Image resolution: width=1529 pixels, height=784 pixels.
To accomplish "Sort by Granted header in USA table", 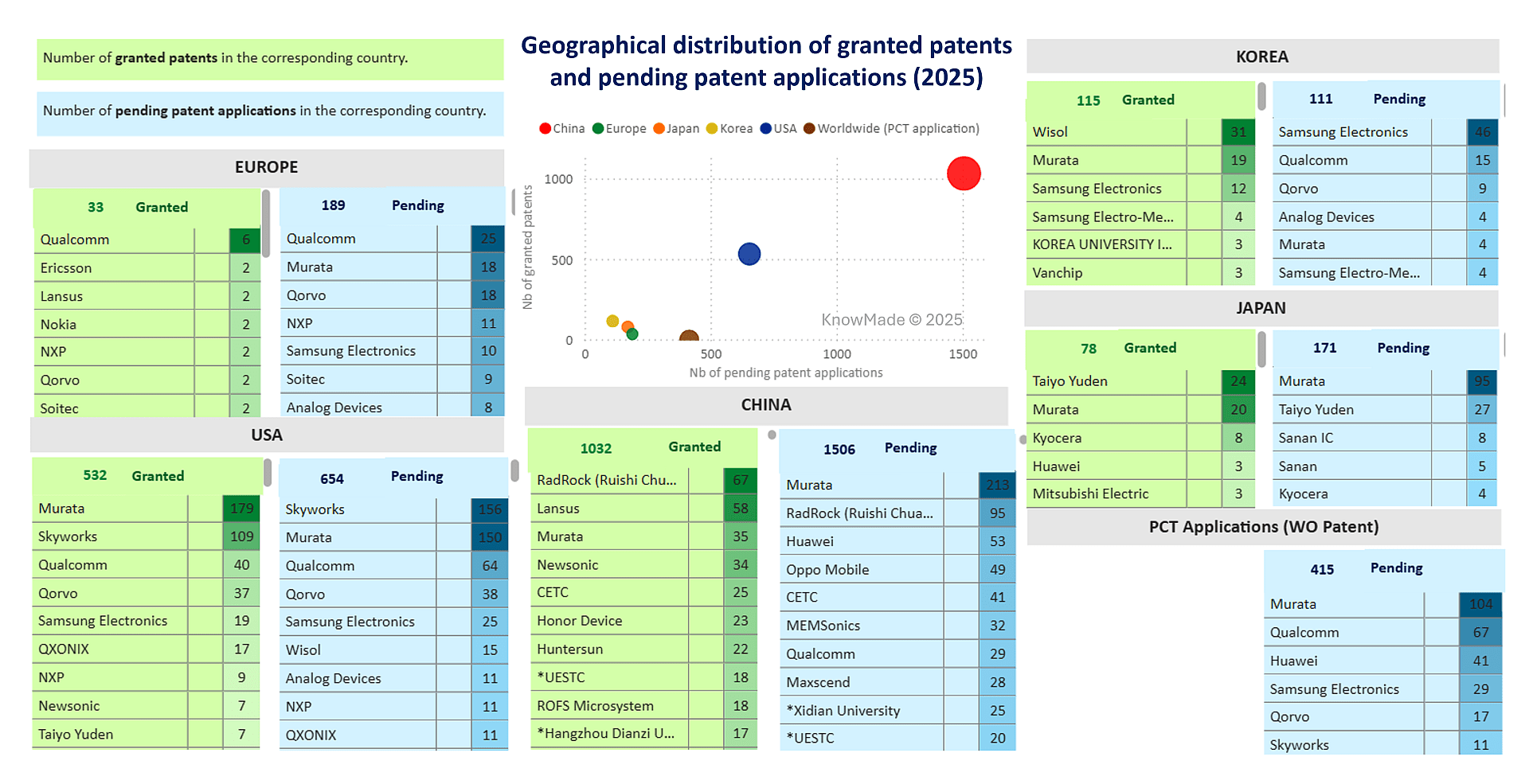I will 158,476.
